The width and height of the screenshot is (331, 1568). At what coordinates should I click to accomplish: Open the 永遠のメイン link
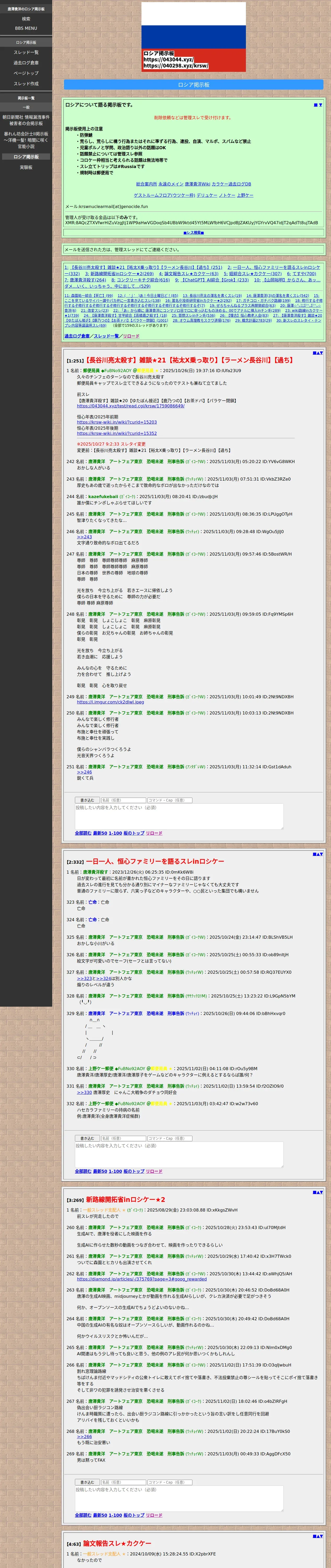pyautogui.click(x=171, y=184)
